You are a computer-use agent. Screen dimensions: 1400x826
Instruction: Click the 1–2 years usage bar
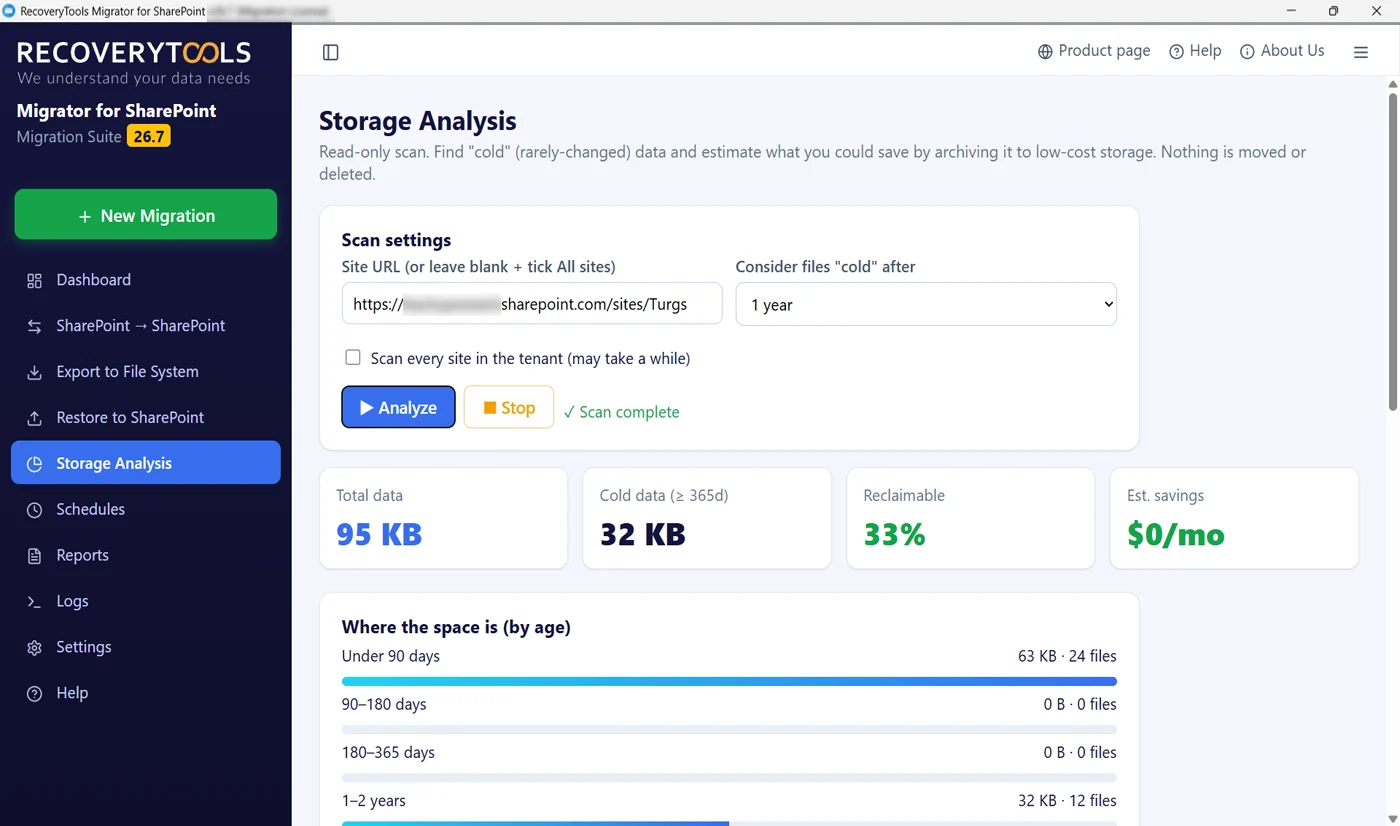pos(729,823)
